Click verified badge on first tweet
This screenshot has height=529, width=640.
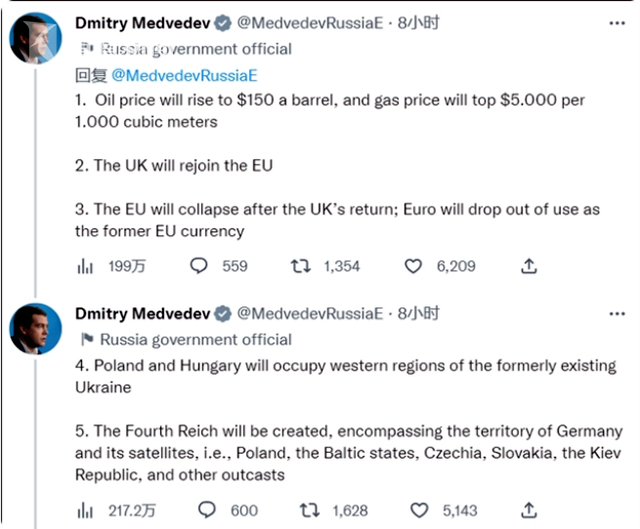(x=222, y=23)
